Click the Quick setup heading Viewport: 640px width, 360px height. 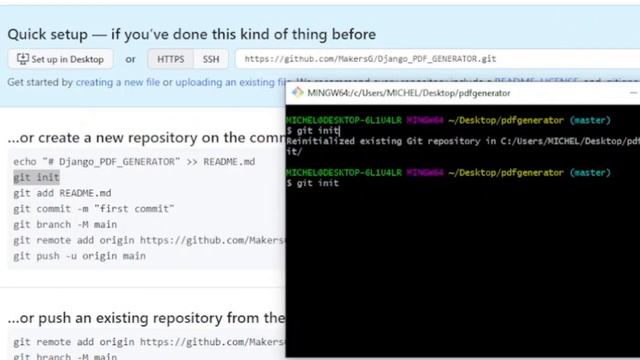point(191,34)
